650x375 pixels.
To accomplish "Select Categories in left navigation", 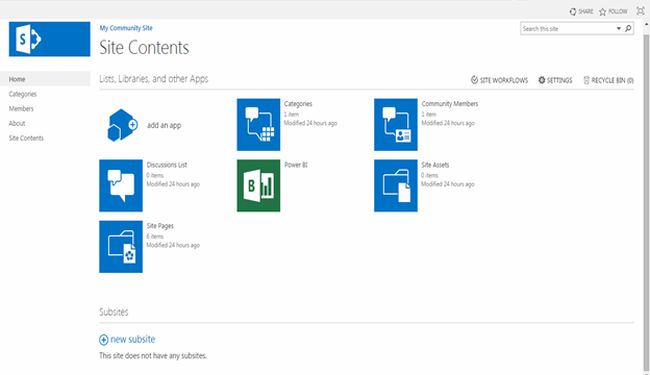I will pos(23,94).
